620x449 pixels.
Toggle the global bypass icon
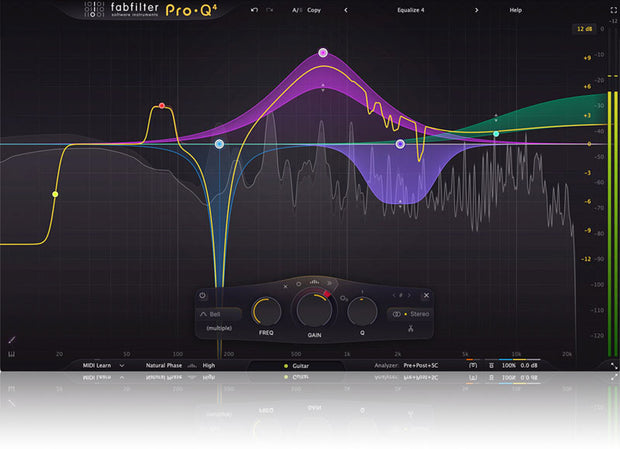pos(473,366)
